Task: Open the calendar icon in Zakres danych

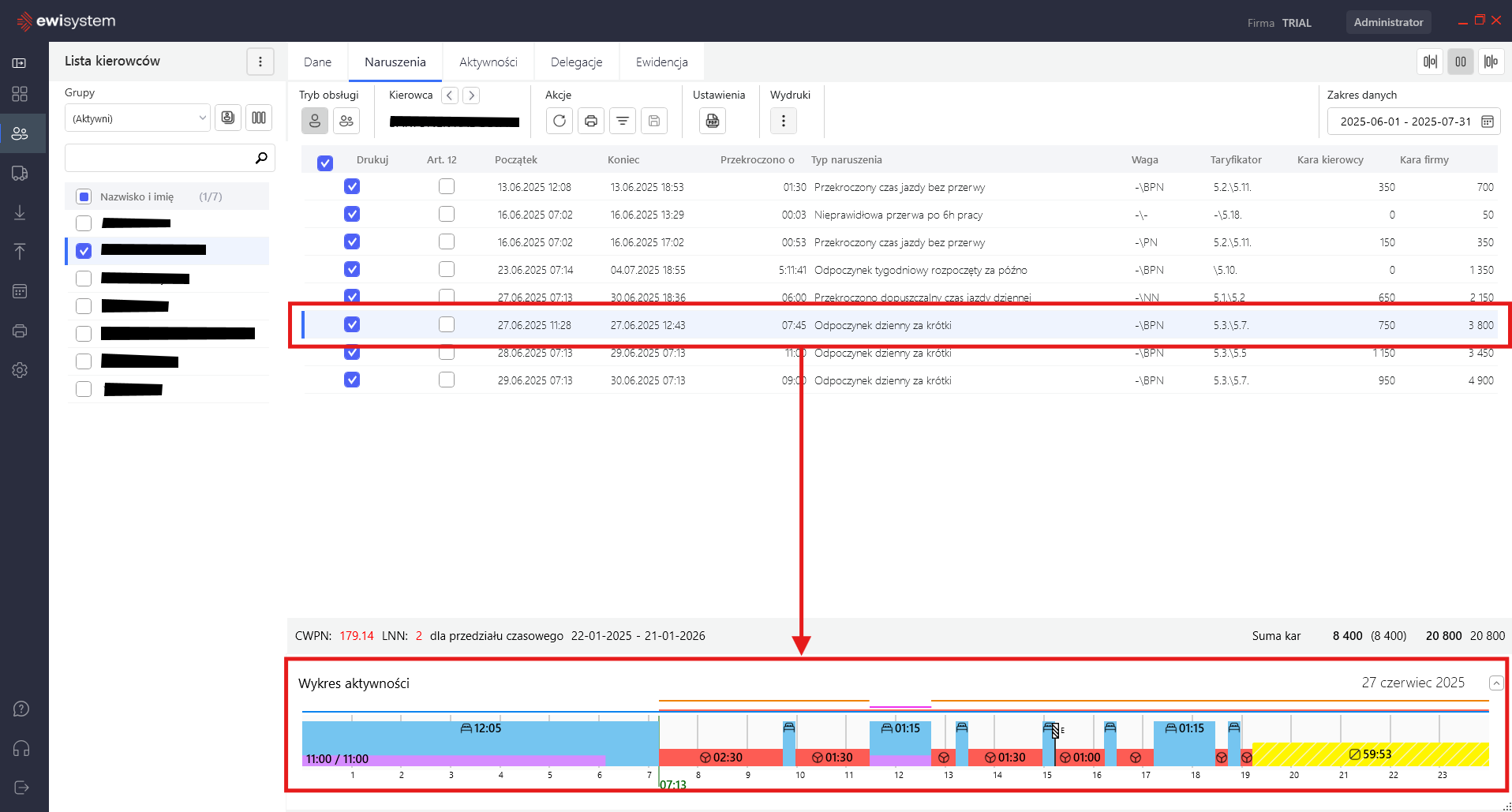Action: point(1488,122)
